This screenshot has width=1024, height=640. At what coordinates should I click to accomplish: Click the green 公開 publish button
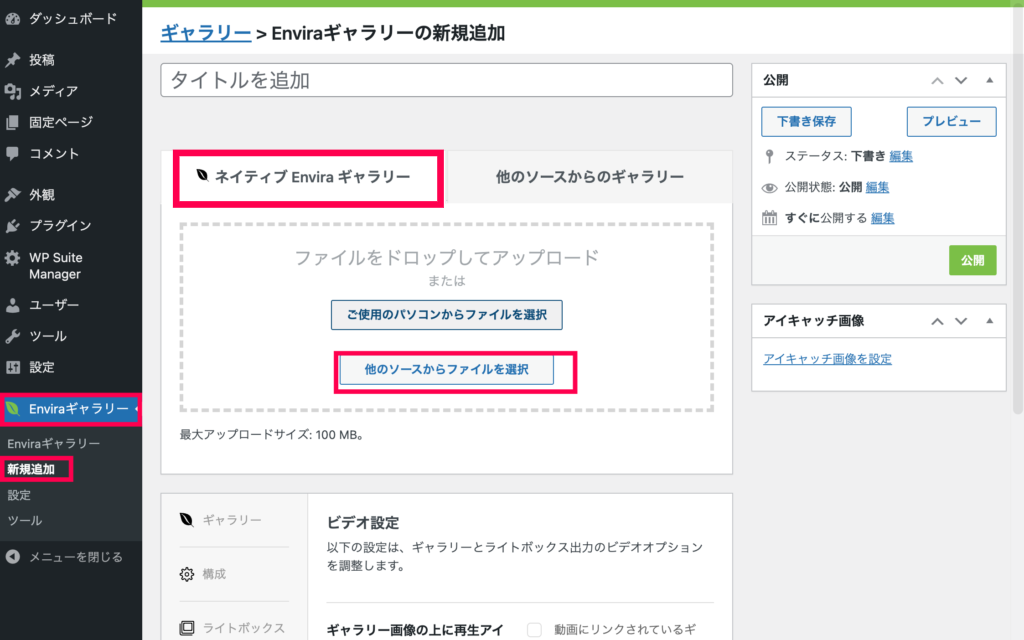[x=972, y=260]
